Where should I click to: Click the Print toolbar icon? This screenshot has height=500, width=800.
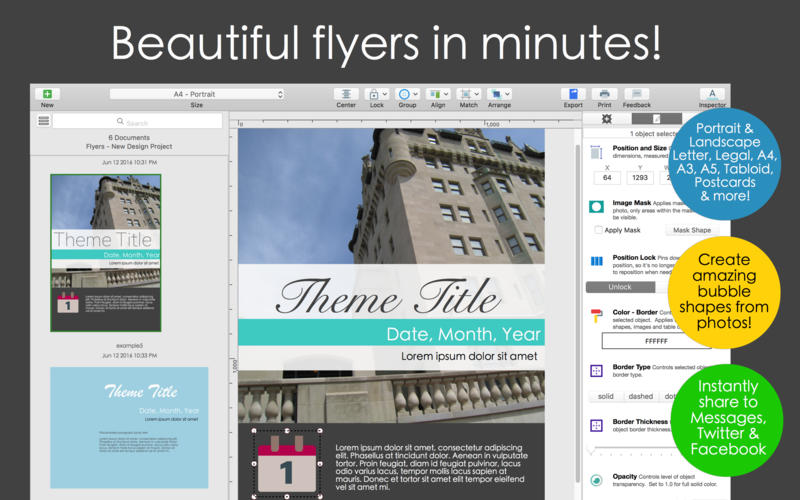click(604, 93)
